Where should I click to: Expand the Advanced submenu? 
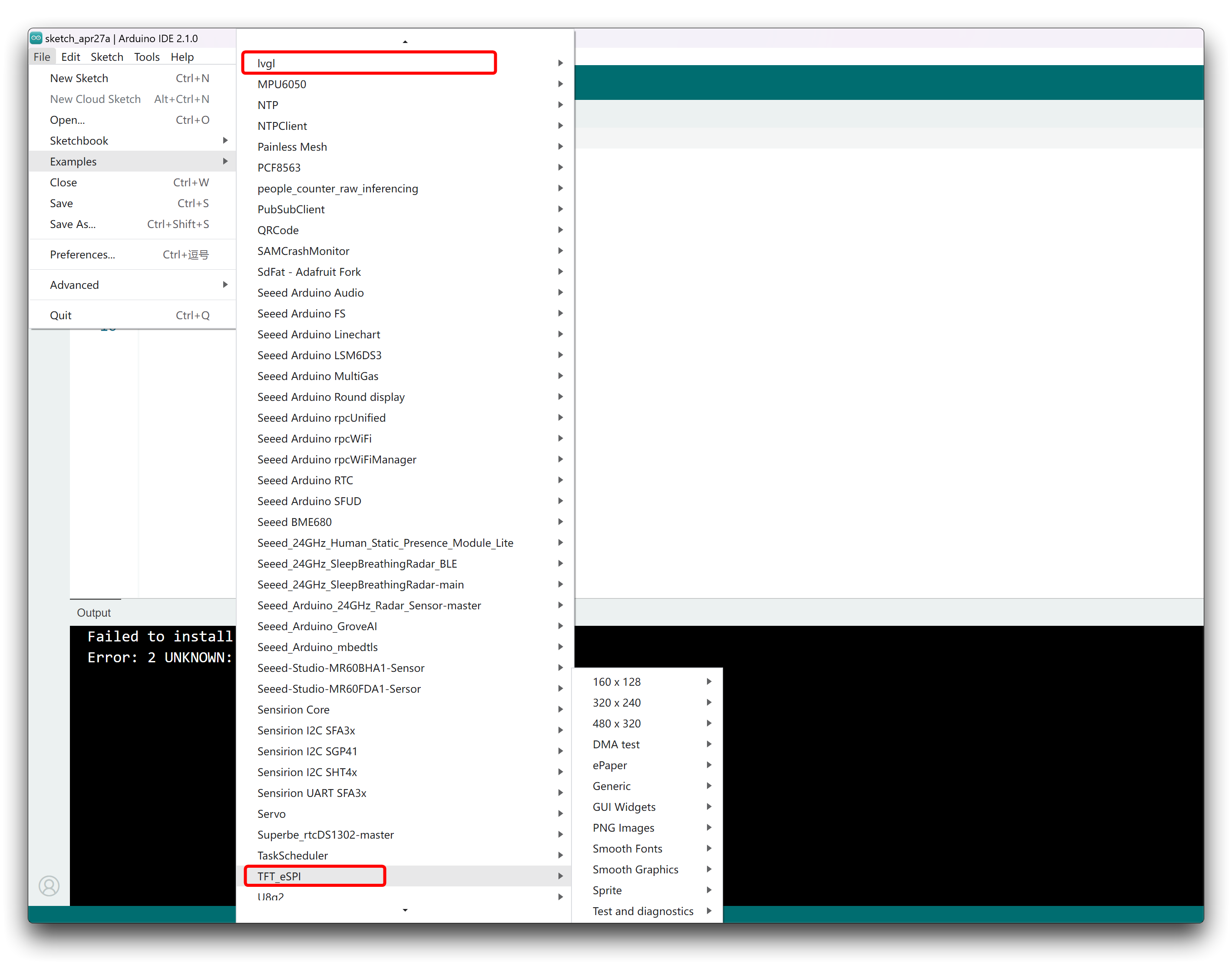coord(133,285)
